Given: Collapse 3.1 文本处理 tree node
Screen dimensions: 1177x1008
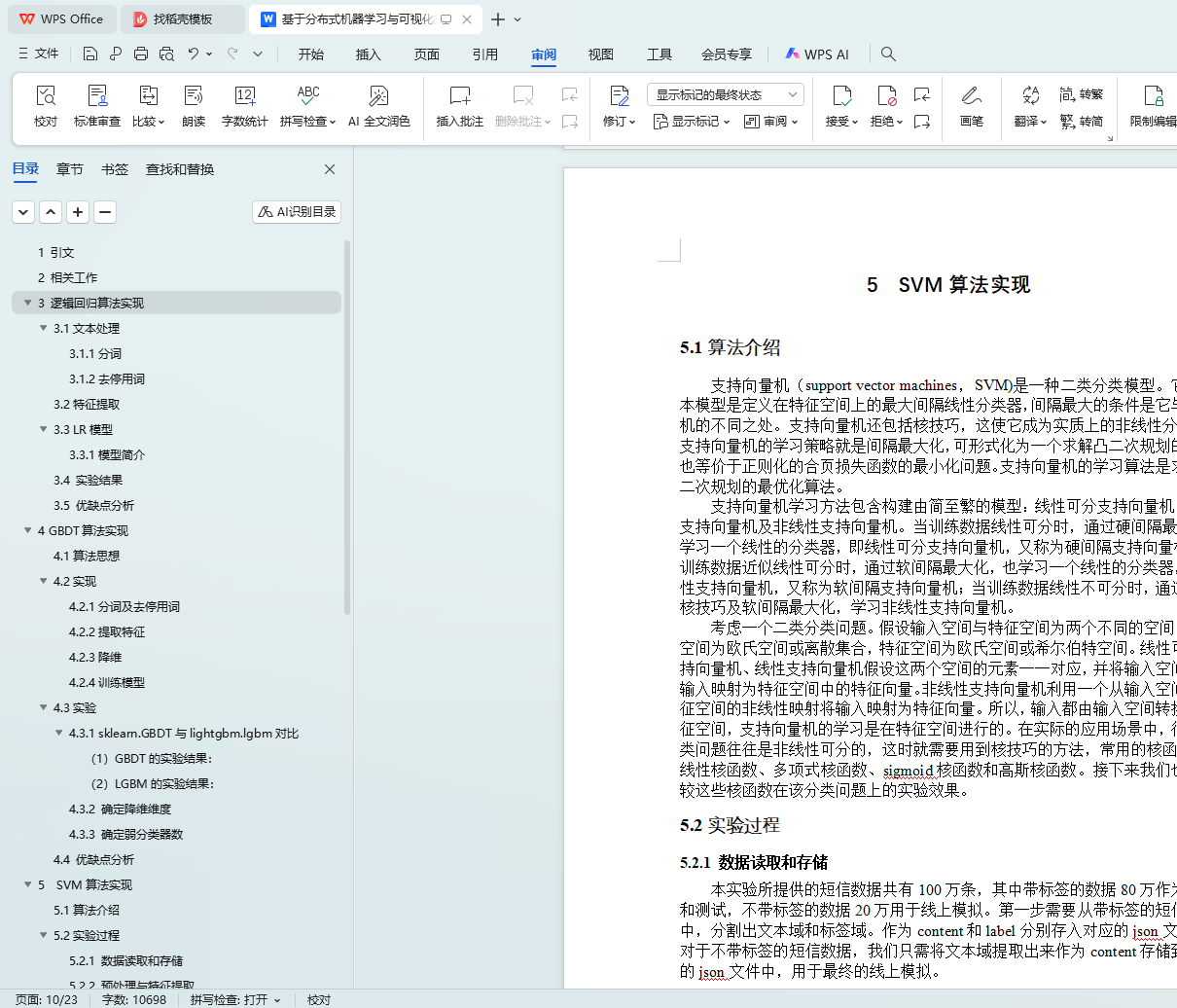Looking at the screenshot, I should 43,328.
